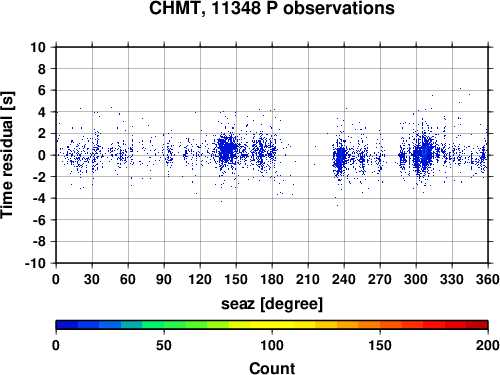This screenshot has height=375, width=500.
Task: Click the dense data cluster near seaz 305
Action: click(422, 154)
